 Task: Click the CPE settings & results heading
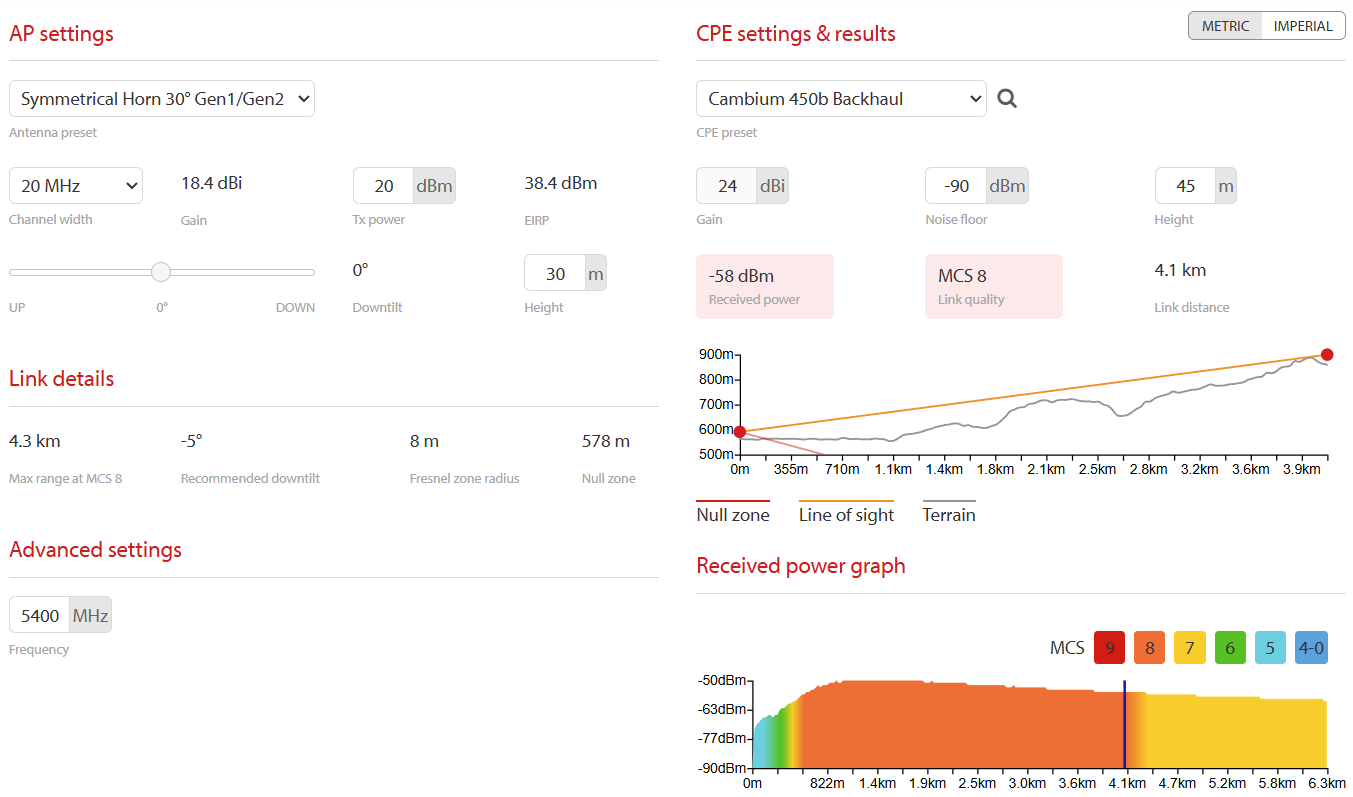click(x=796, y=34)
